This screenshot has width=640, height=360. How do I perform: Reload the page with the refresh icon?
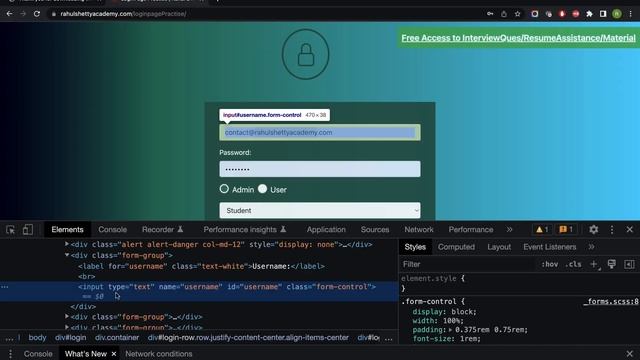(37, 14)
